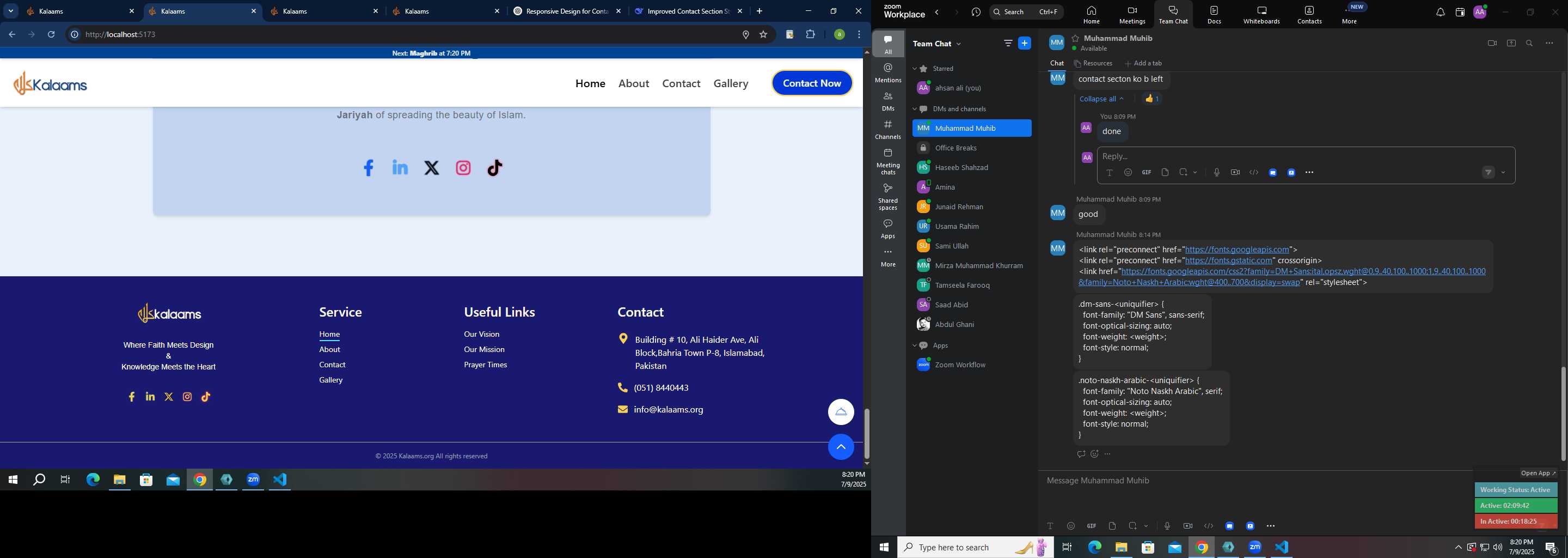
Task: Open About in the website navigation
Action: coord(634,83)
